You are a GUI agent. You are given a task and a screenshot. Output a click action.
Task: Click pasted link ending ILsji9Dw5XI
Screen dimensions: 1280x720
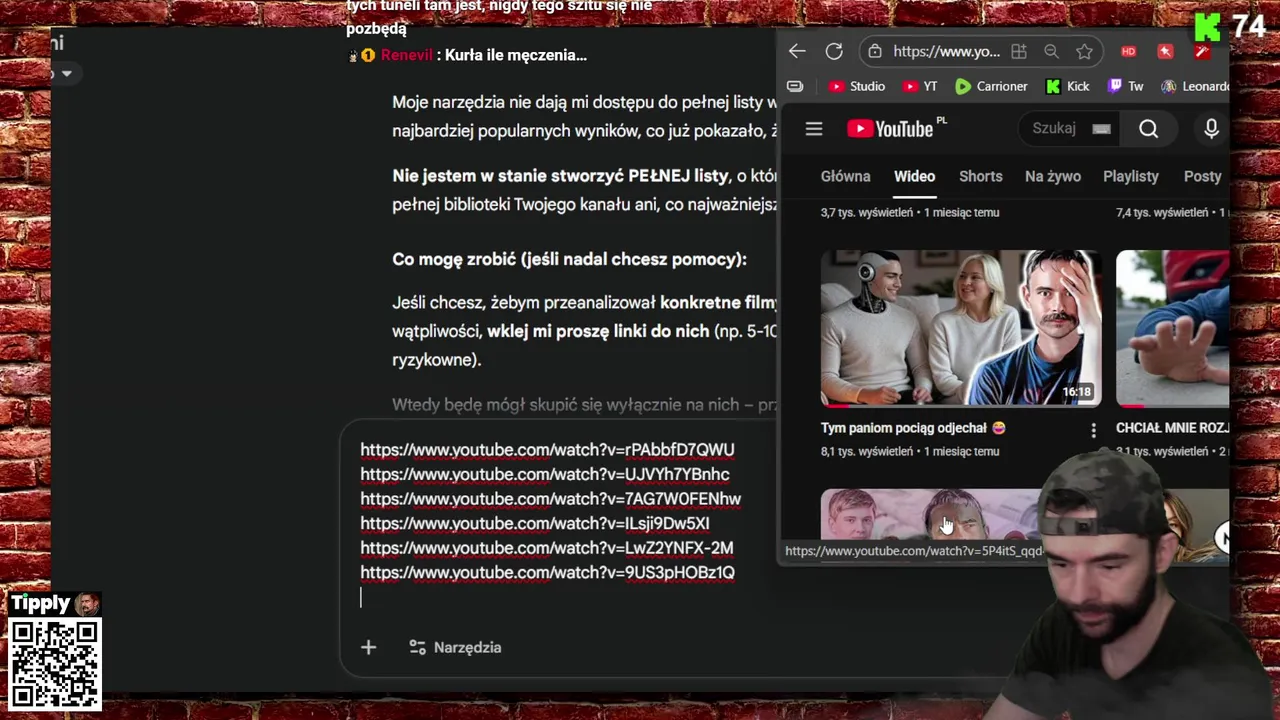pos(535,523)
